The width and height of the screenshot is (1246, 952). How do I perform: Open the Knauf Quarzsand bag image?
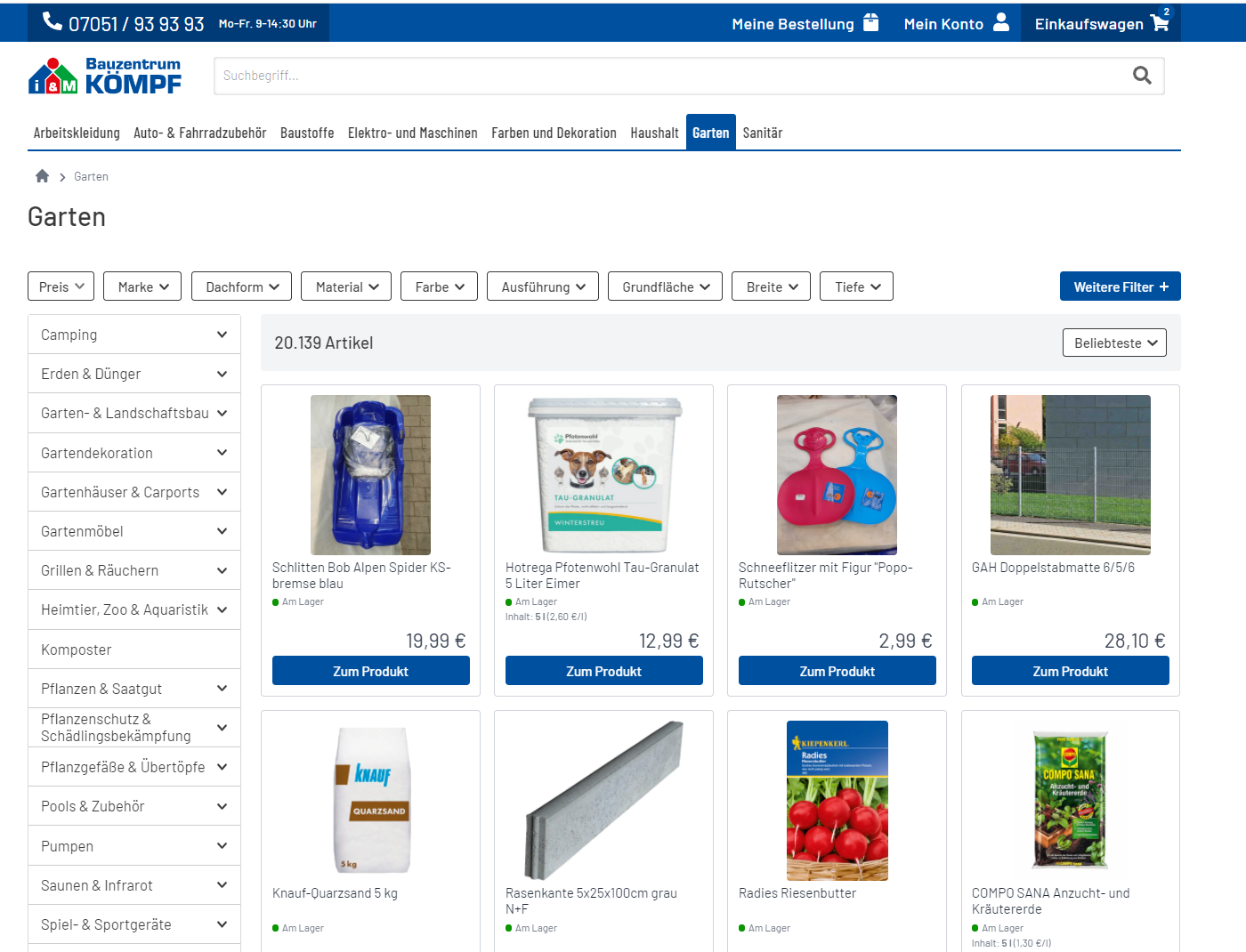pos(371,801)
